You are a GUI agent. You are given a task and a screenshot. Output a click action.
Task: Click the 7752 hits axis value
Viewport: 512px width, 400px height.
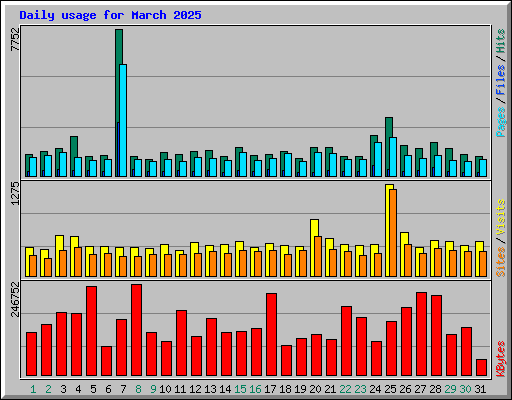coord(16,39)
